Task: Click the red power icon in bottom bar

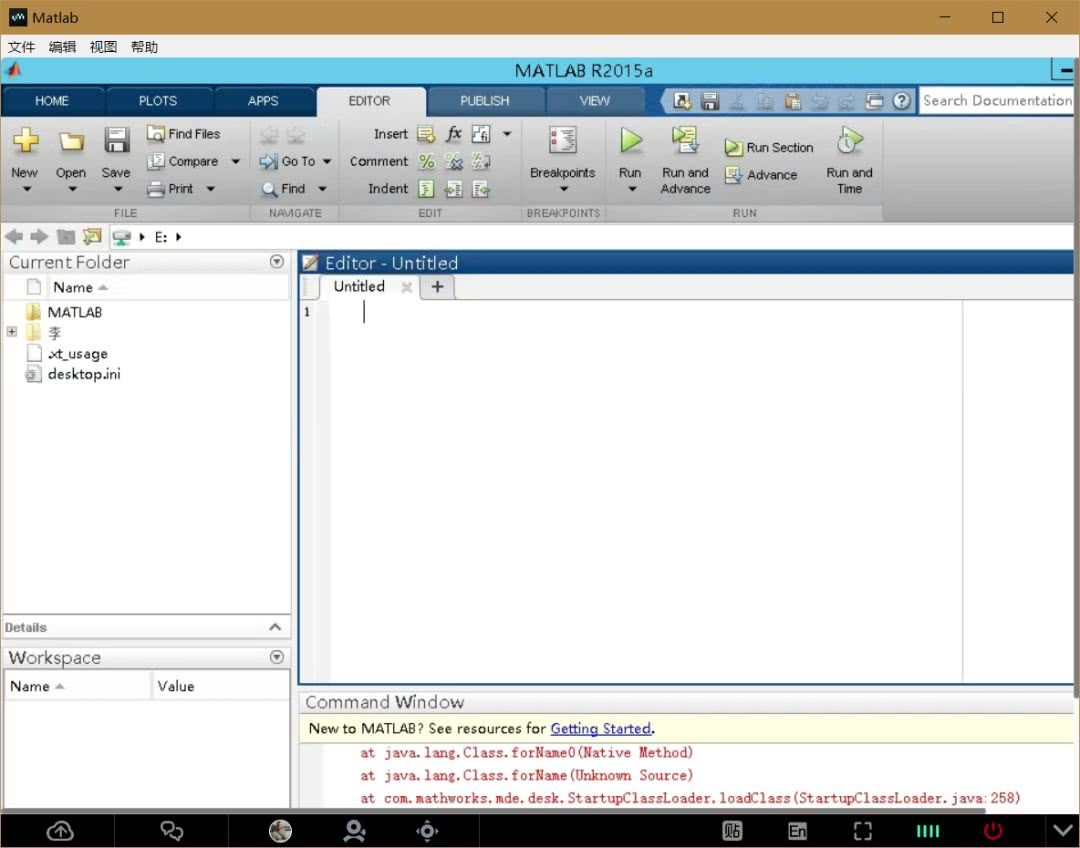Action: pos(993,831)
